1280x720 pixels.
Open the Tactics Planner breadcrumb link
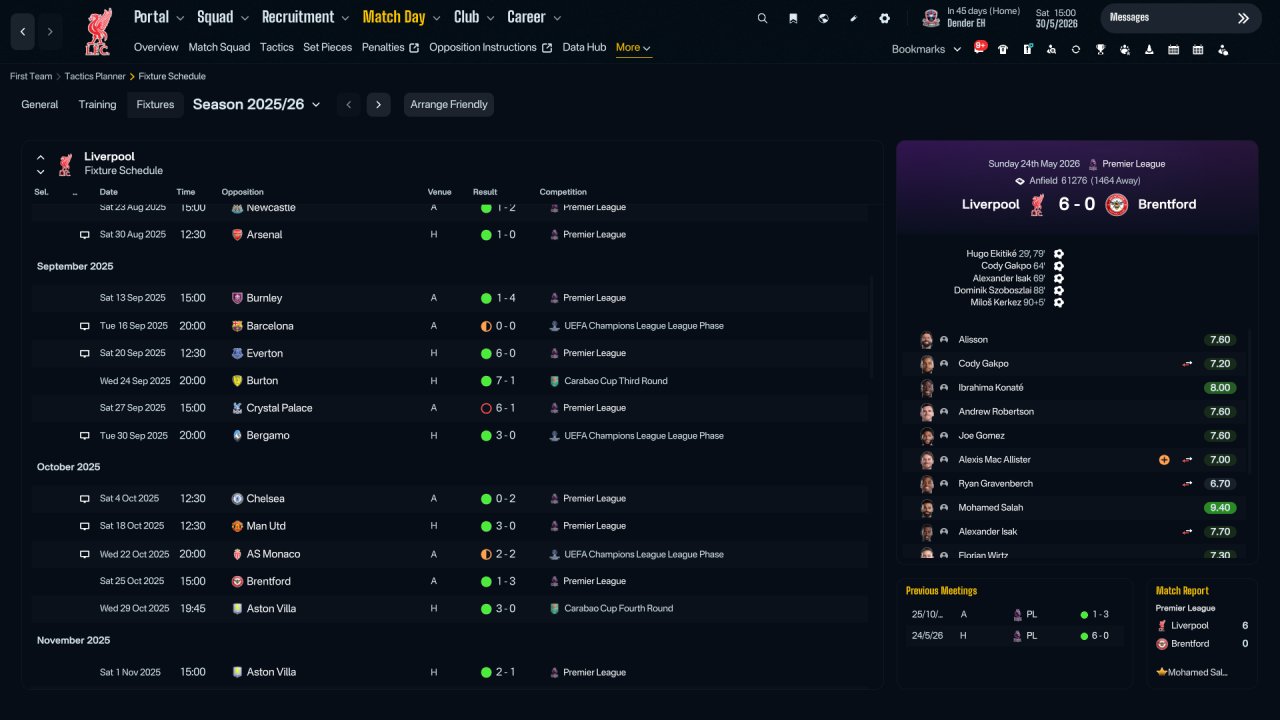[95, 76]
